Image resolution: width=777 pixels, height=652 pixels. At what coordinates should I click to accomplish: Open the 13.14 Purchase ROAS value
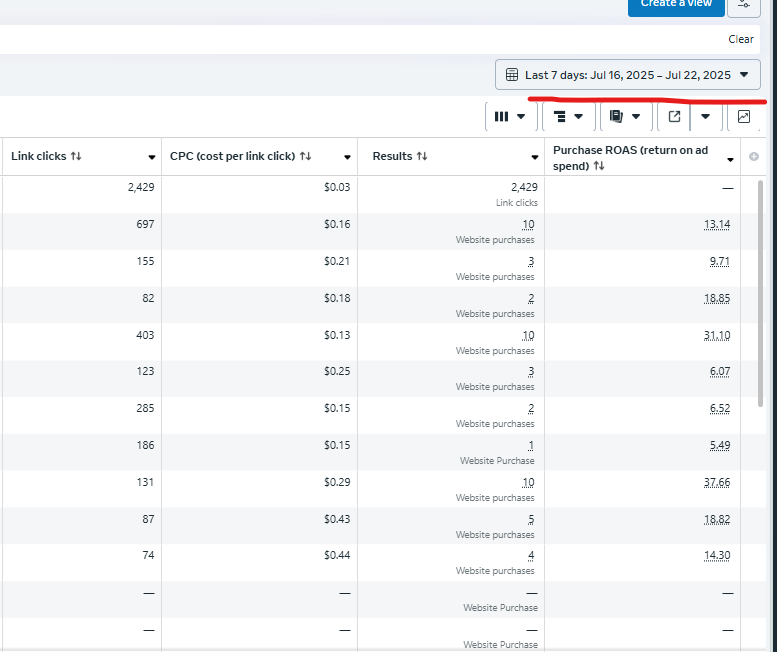click(716, 225)
